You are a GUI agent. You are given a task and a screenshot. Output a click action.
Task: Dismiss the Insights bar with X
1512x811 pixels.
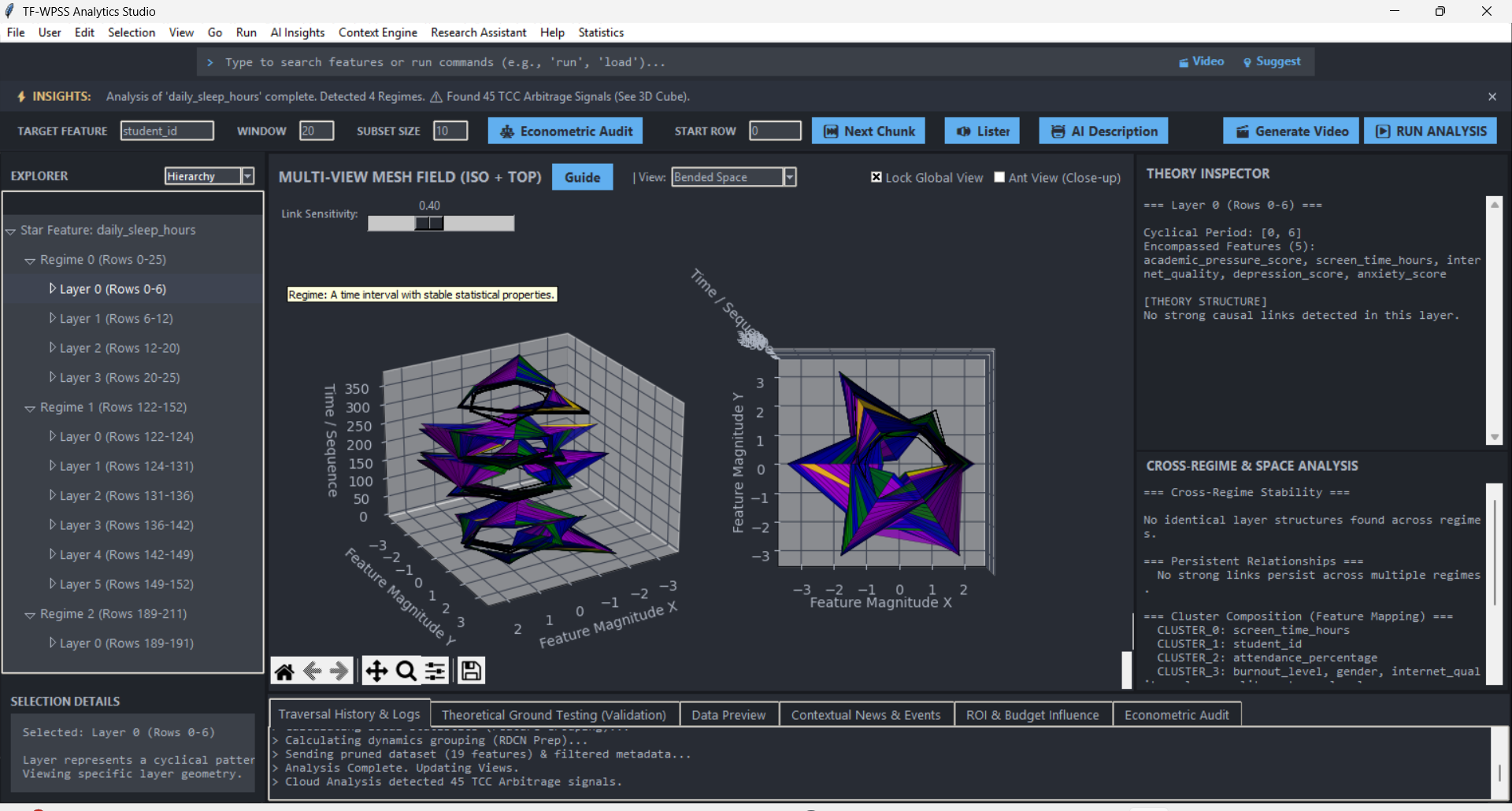pos(1492,96)
